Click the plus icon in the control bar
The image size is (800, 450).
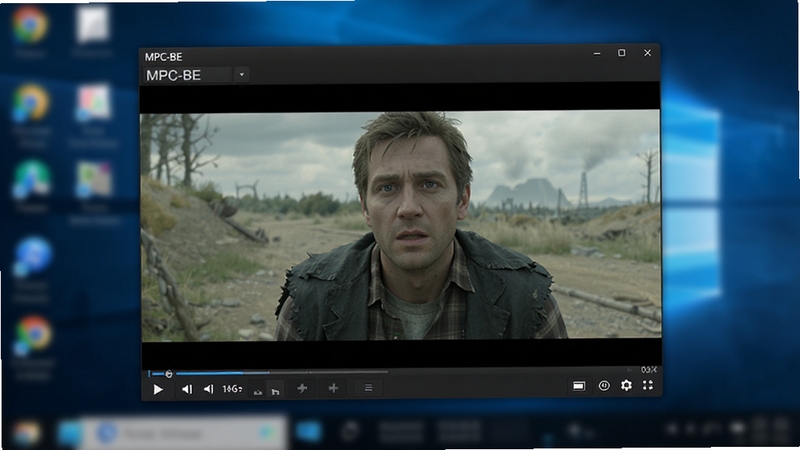[x=333, y=389]
